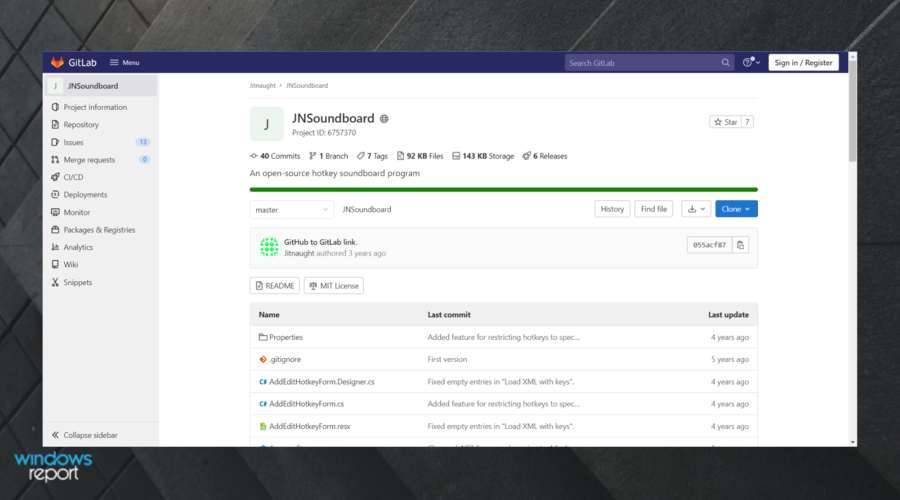Open Issues in sidebar

(73, 142)
